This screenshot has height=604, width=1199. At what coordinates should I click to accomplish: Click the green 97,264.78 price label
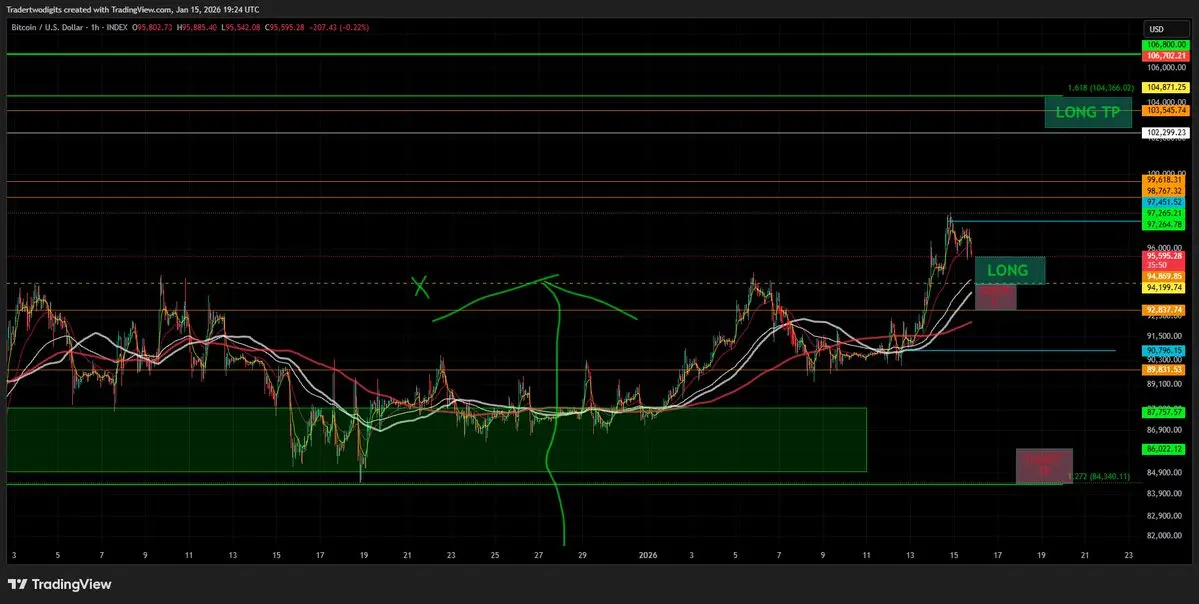pyautogui.click(x=1165, y=224)
